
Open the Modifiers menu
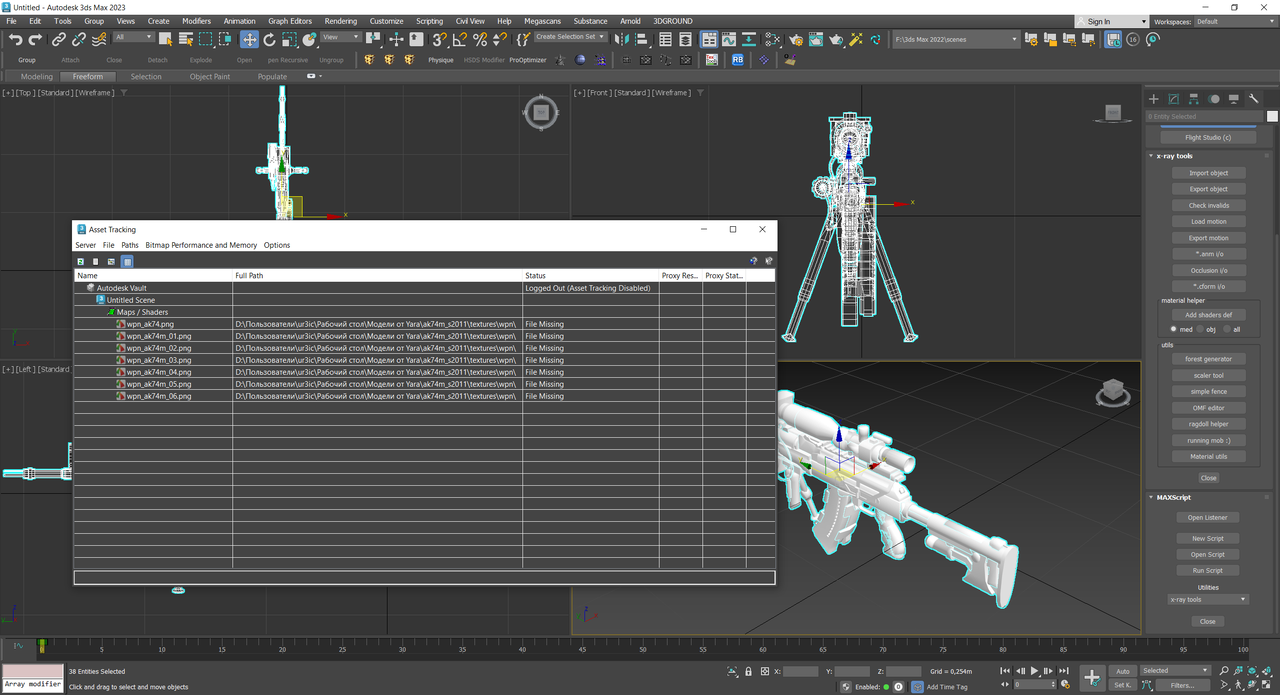[x=196, y=21]
